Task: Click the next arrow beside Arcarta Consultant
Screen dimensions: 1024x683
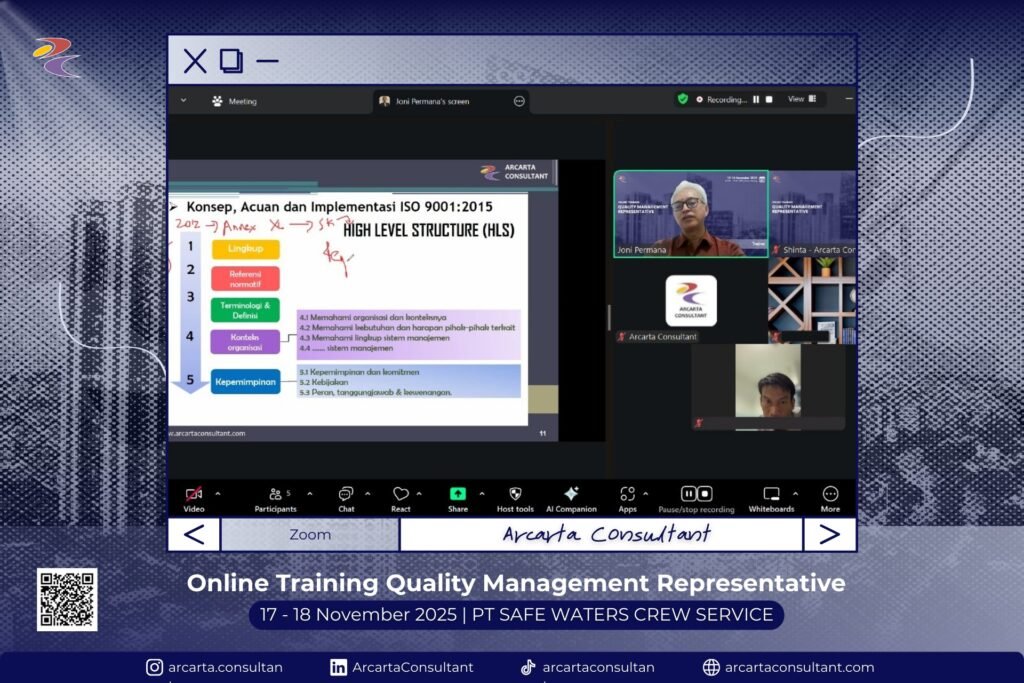Action: 829,534
